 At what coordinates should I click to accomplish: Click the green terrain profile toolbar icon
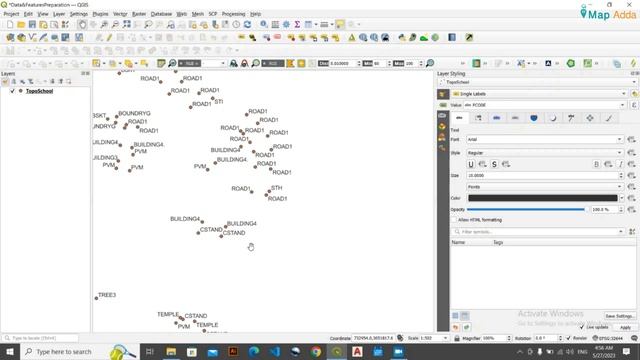tap(424, 38)
